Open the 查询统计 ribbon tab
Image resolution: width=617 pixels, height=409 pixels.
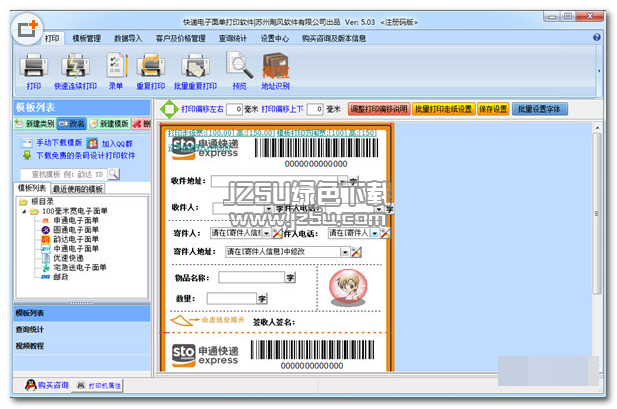pyautogui.click(x=233, y=38)
